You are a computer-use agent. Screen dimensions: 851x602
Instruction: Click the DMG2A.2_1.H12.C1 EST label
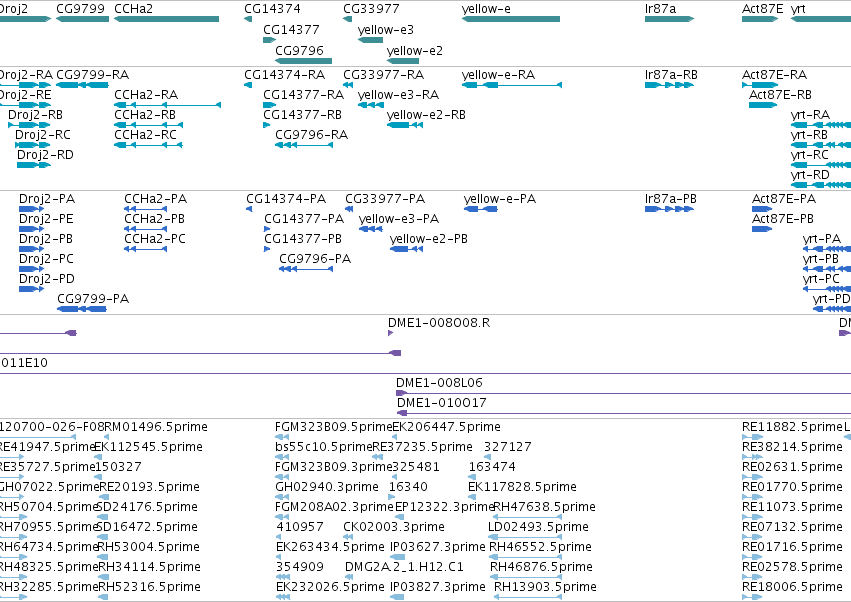tap(404, 567)
